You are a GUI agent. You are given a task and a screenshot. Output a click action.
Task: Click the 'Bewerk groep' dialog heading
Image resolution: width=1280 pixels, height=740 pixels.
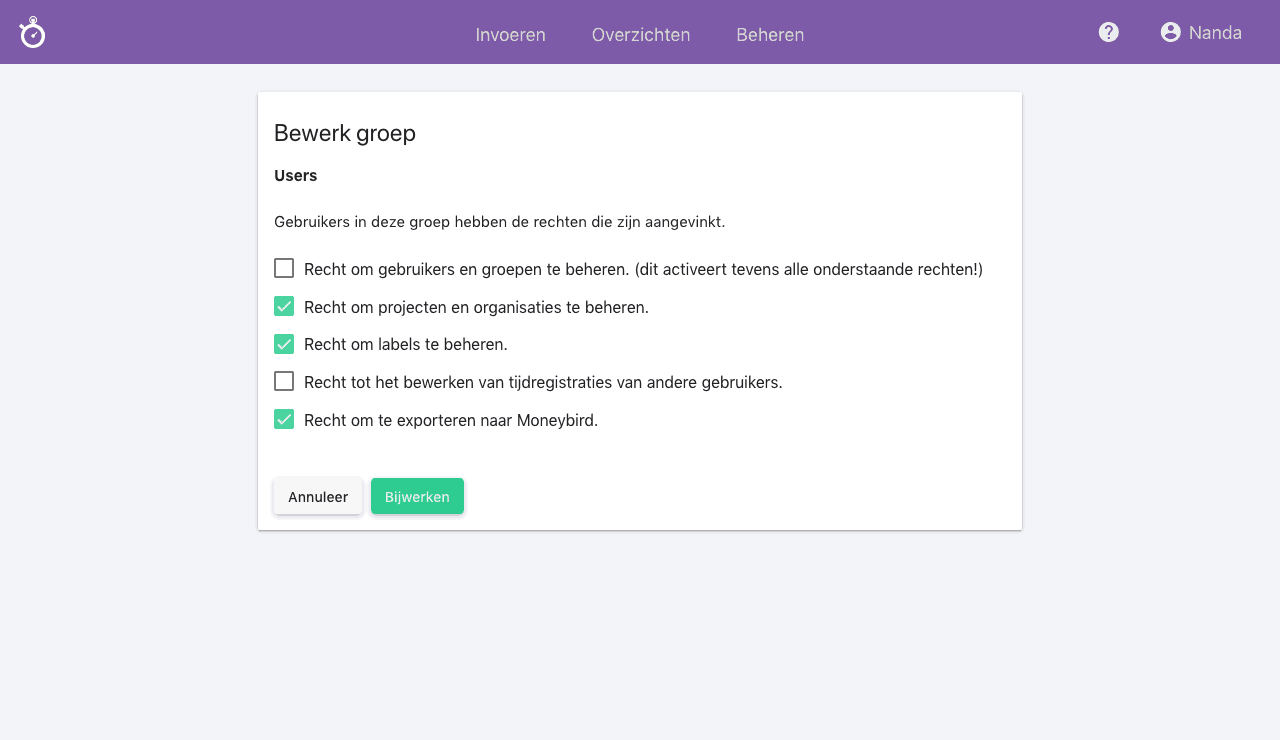point(344,132)
